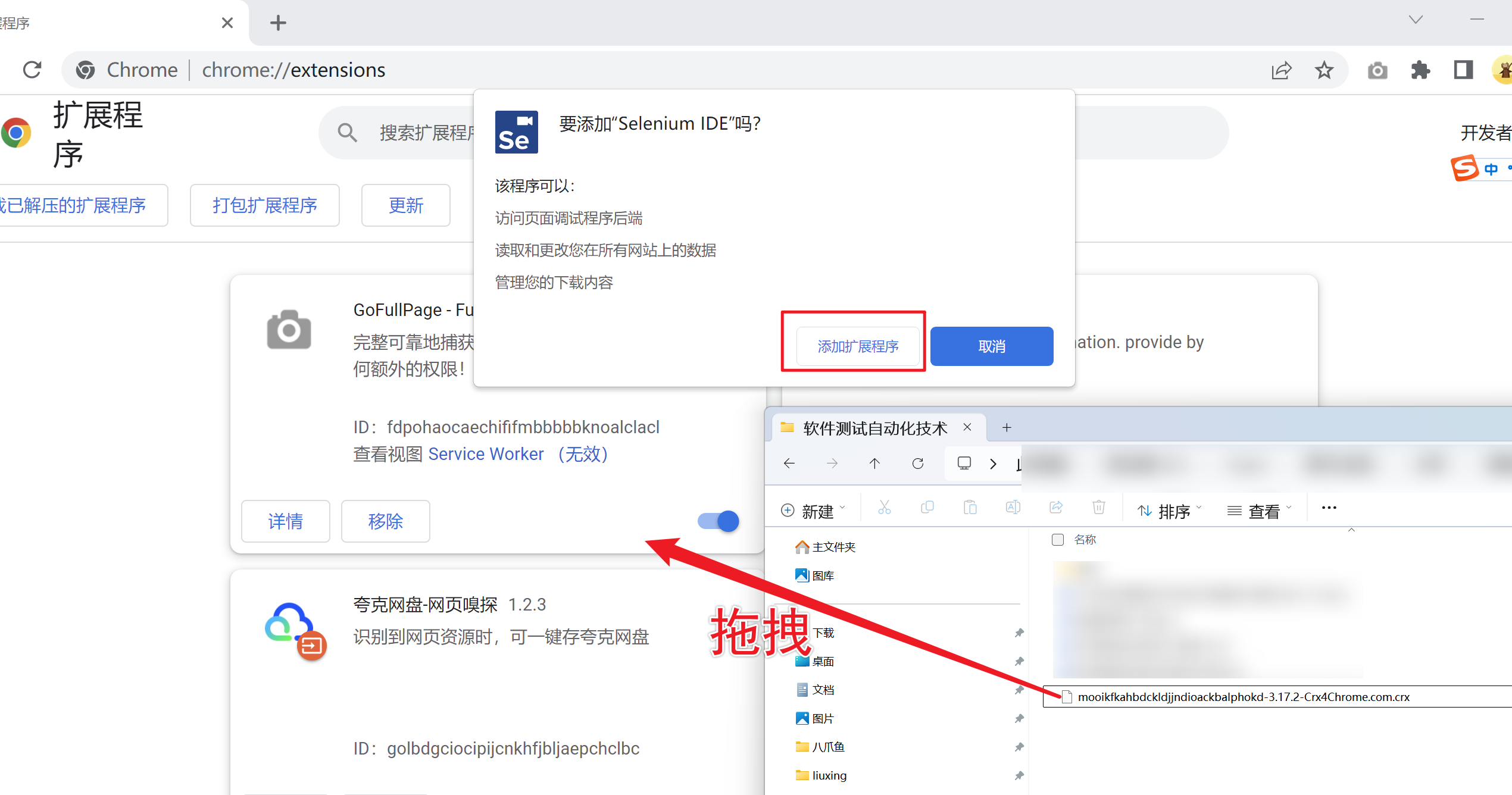1512x795 pixels.
Task: Open the 查看 view dropdown
Action: coord(1259,511)
